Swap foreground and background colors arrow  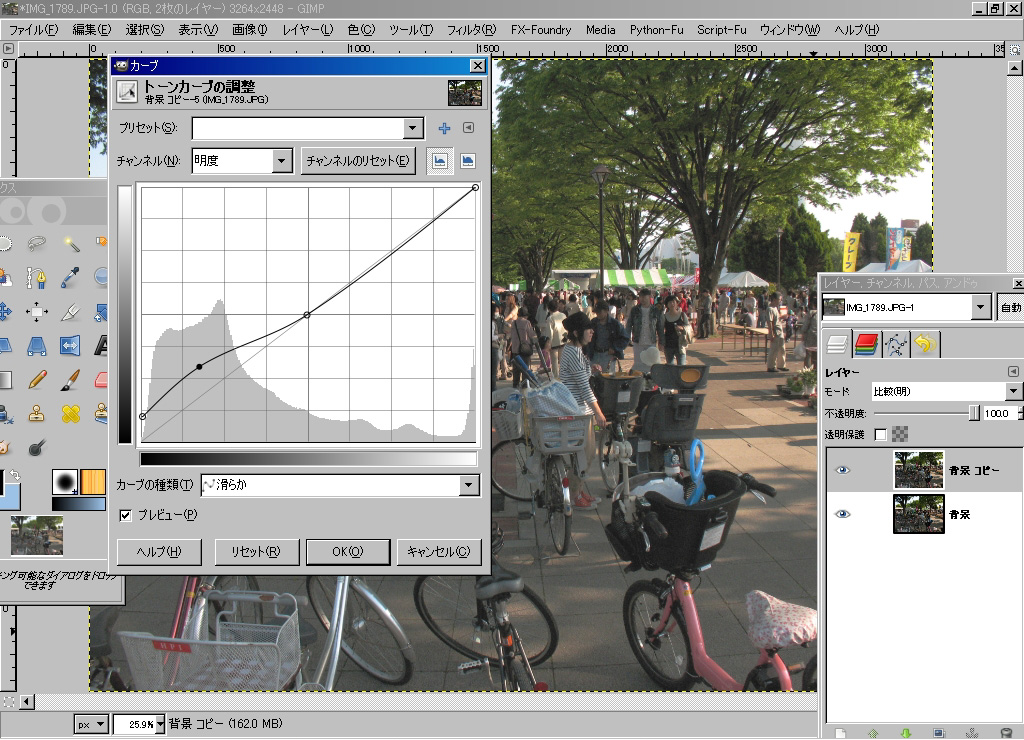click(x=14, y=475)
